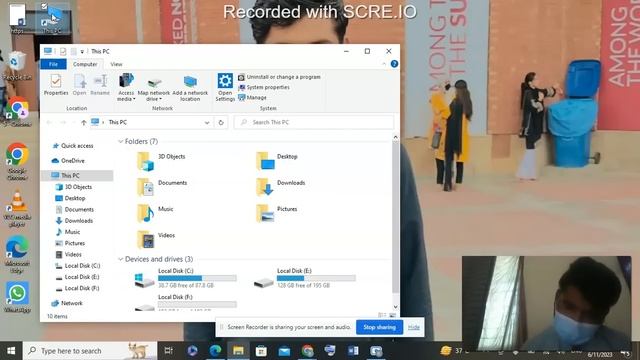Switch to the View ribbon tab
The height and width of the screenshot is (360, 640).
tap(116, 64)
